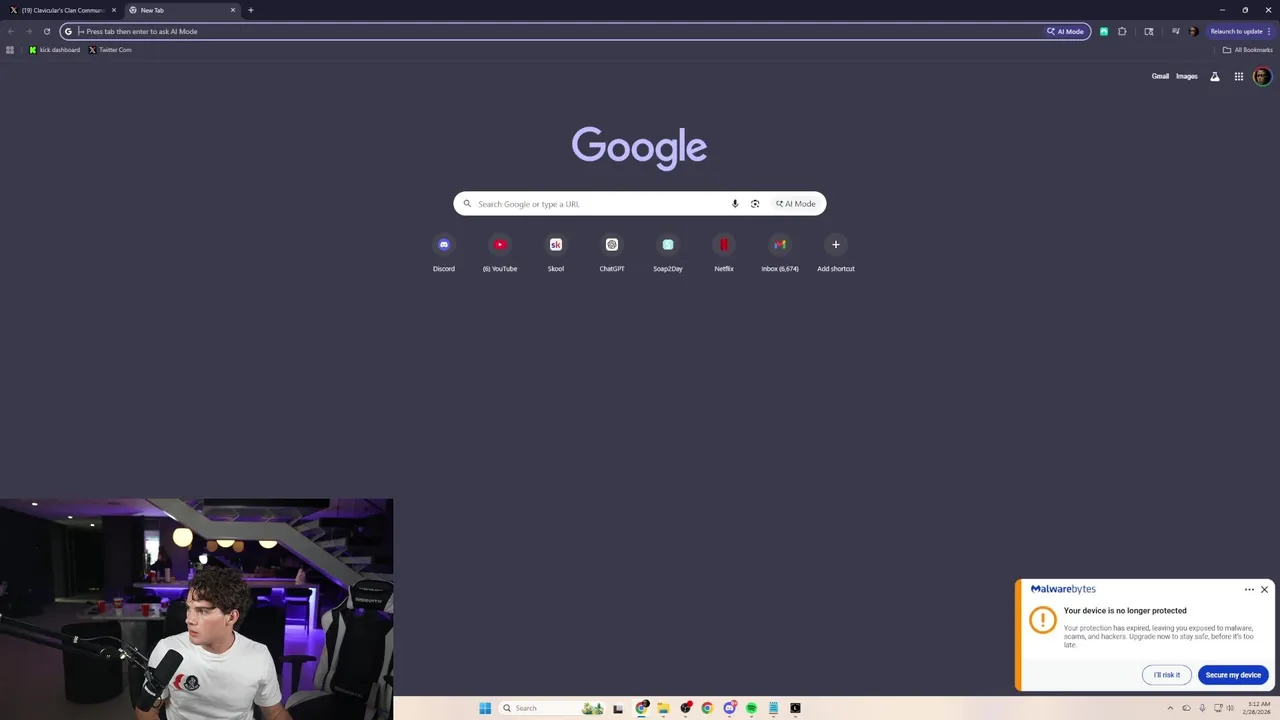Reload the page
1280x720 pixels.
pyautogui.click(x=46, y=31)
